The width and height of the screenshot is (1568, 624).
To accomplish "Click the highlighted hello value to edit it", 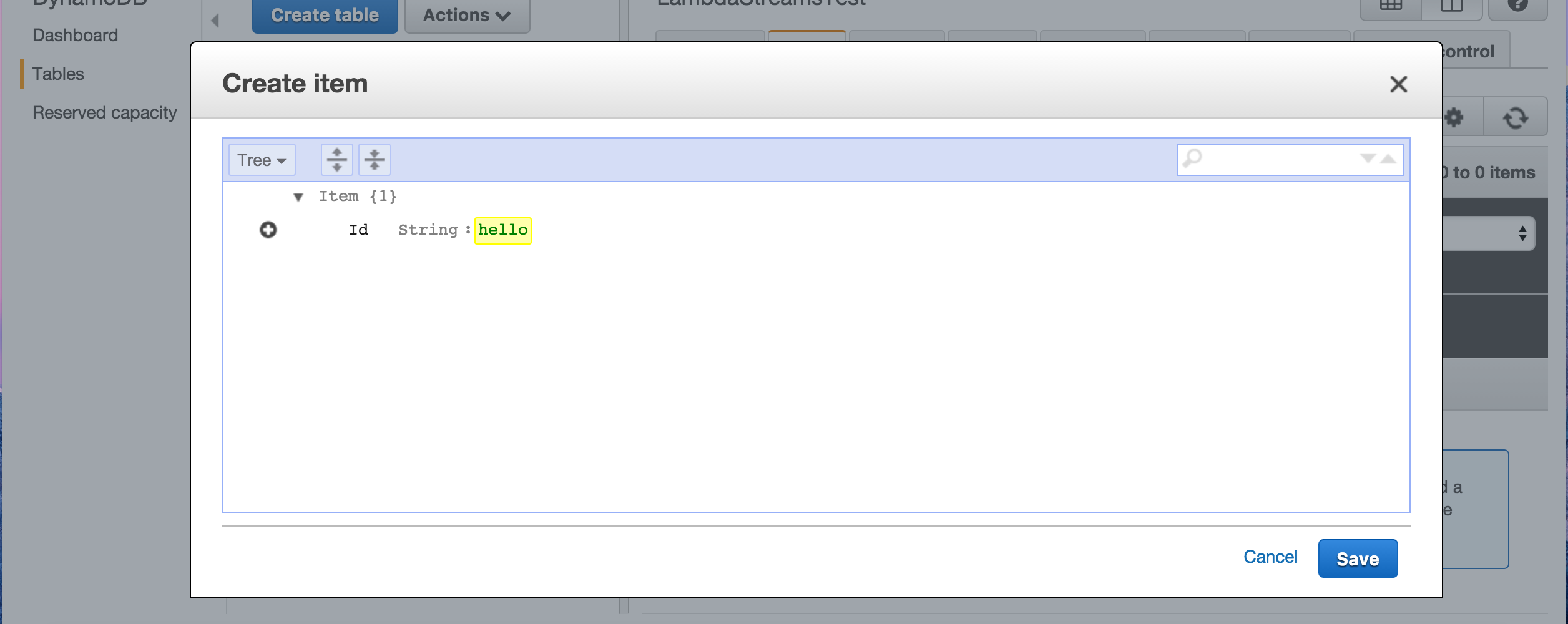I will pos(502,230).
